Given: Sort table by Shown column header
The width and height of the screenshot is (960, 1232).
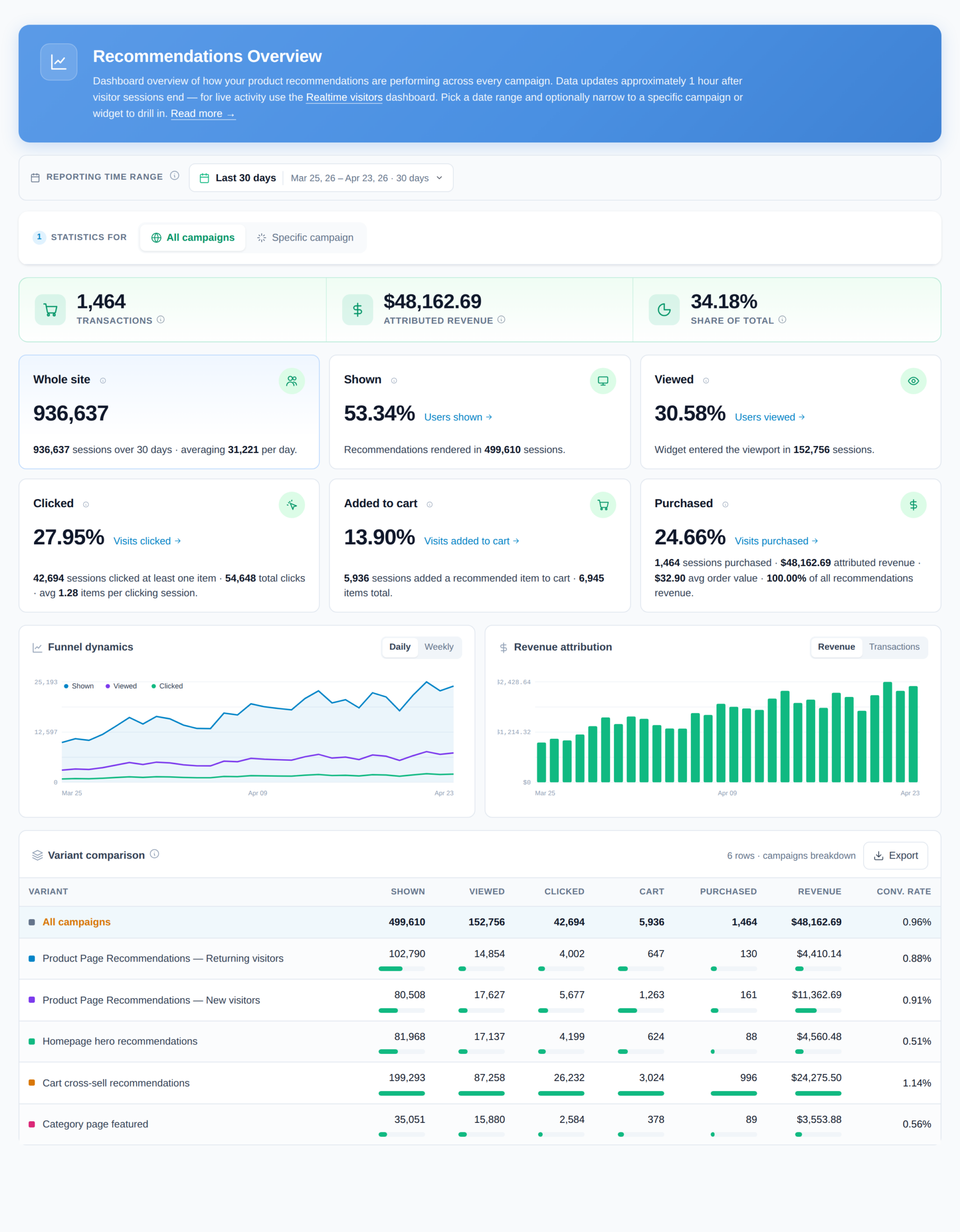Looking at the screenshot, I should click(408, 891).
